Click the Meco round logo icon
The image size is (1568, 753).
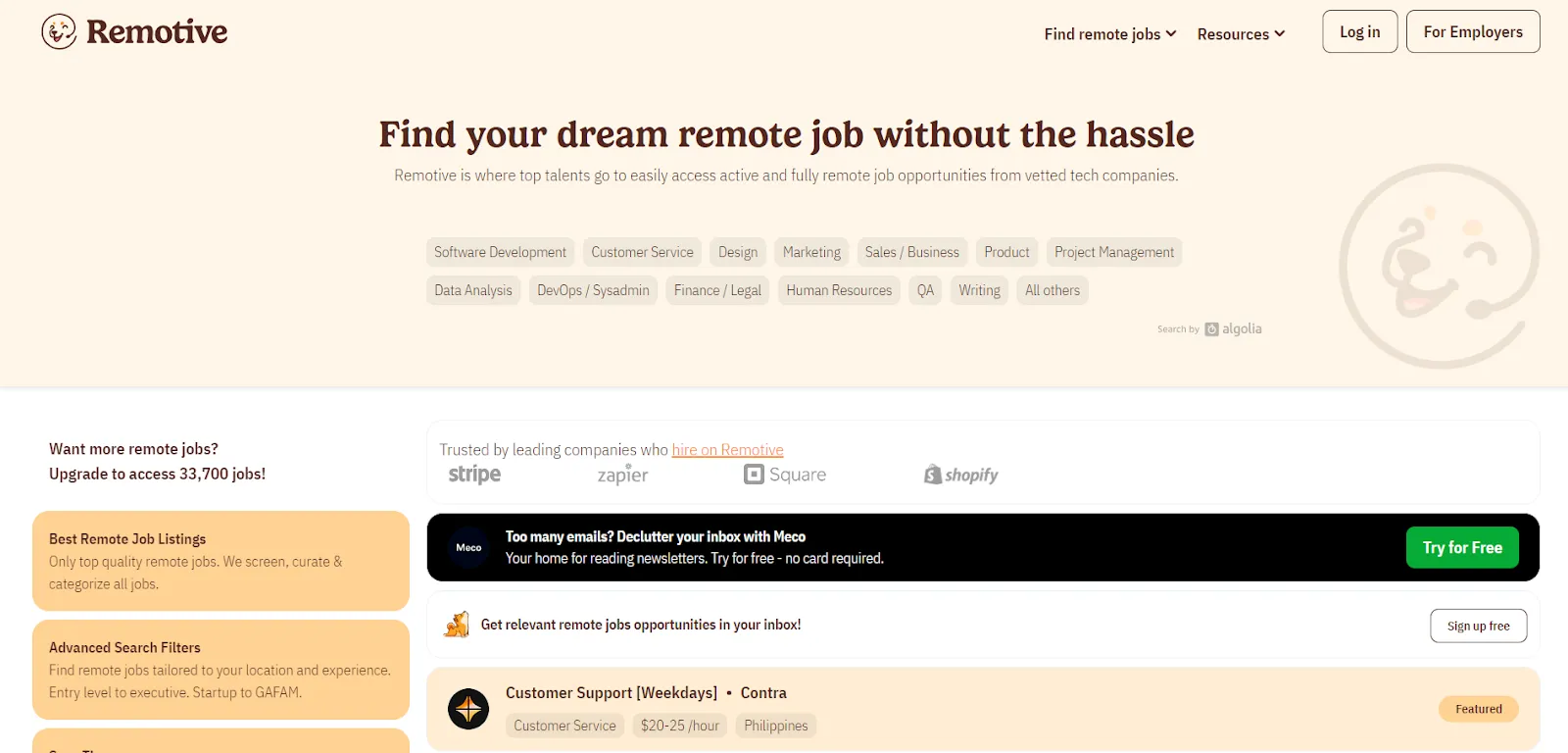point(469,547)
